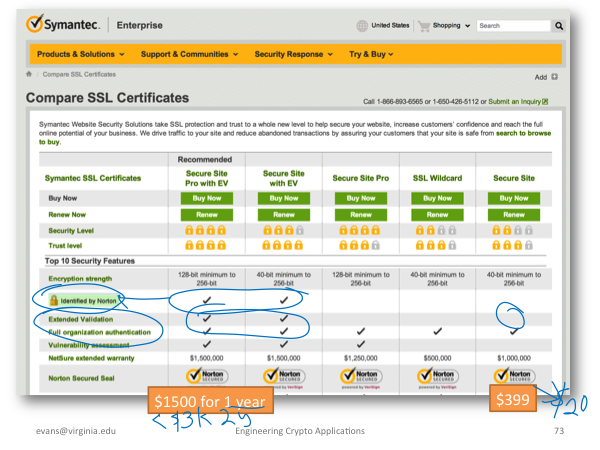Click the $1,250,000 warranty value
This screenshot has height=450, width=600.
pos(360,358)
